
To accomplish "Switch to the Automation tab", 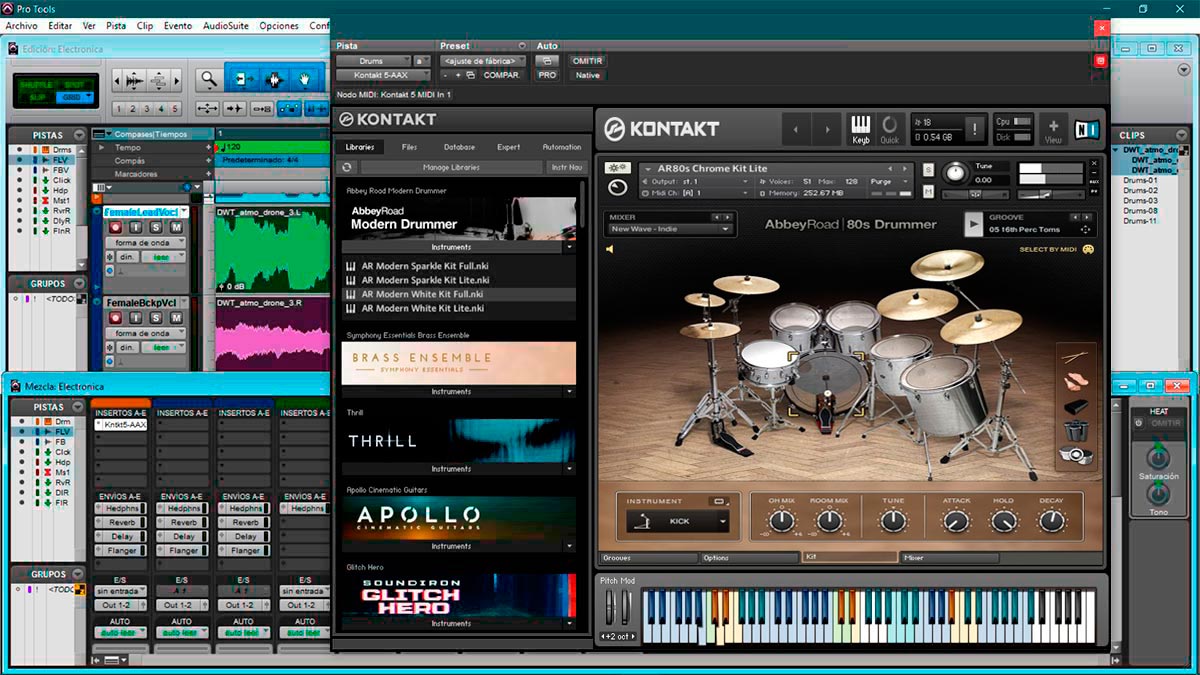I will pyautogui.click(x=561, y=147).
